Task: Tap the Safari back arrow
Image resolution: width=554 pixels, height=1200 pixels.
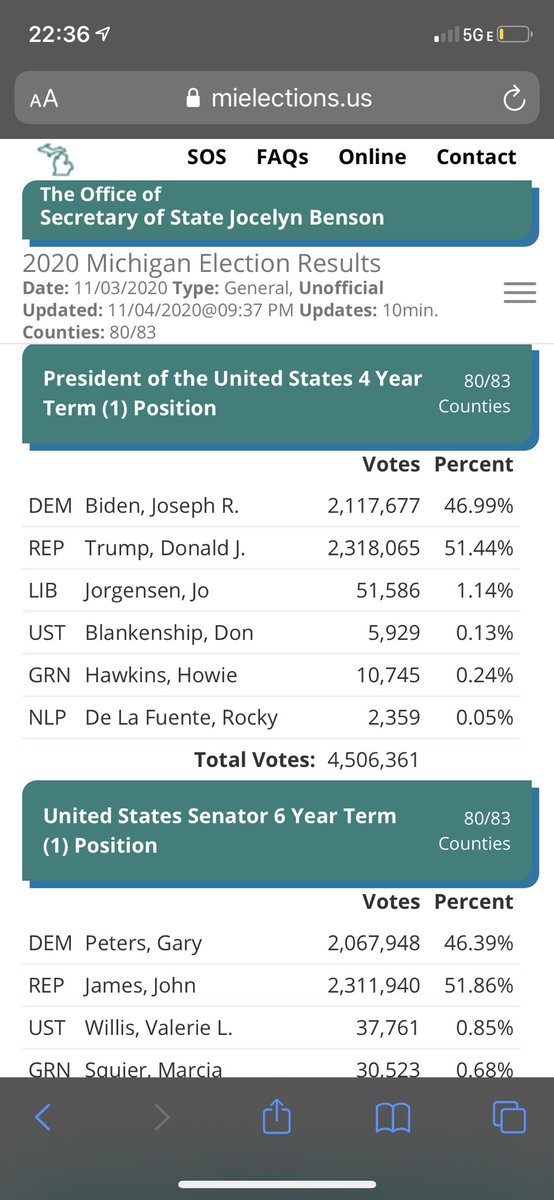Action: [x=42, y=1116]
